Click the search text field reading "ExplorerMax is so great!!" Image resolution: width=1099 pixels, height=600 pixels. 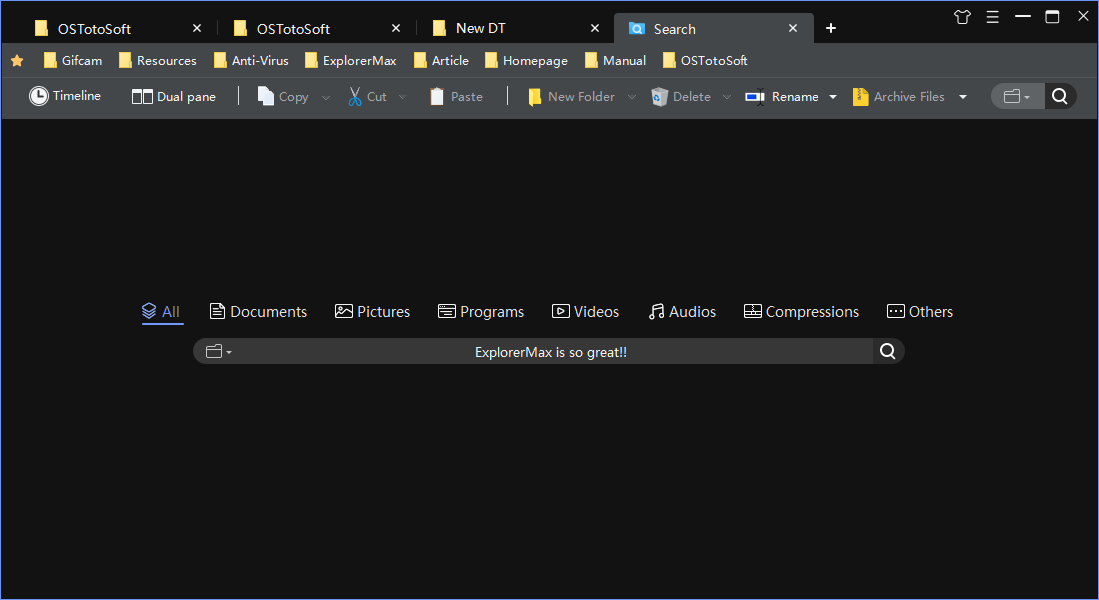[551, 352]
